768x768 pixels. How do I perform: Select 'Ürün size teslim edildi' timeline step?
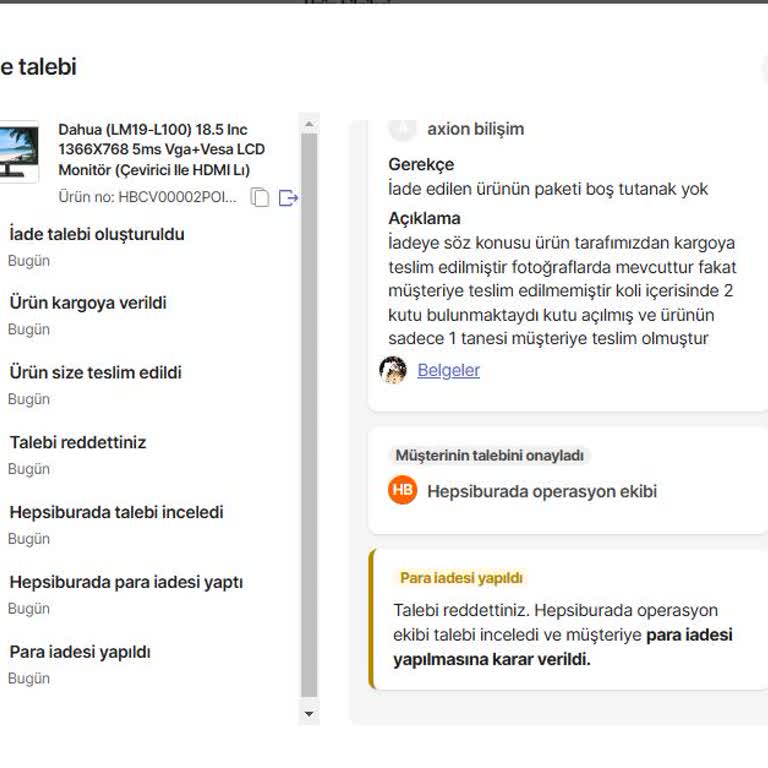pos(96,372)
